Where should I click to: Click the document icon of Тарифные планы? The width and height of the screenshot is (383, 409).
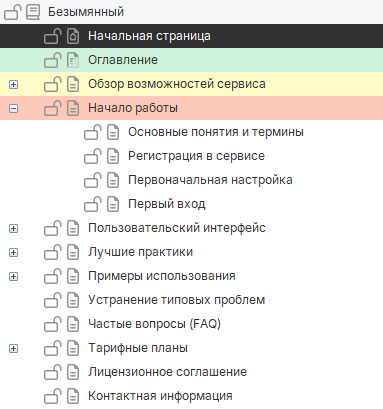coord(73,348)
